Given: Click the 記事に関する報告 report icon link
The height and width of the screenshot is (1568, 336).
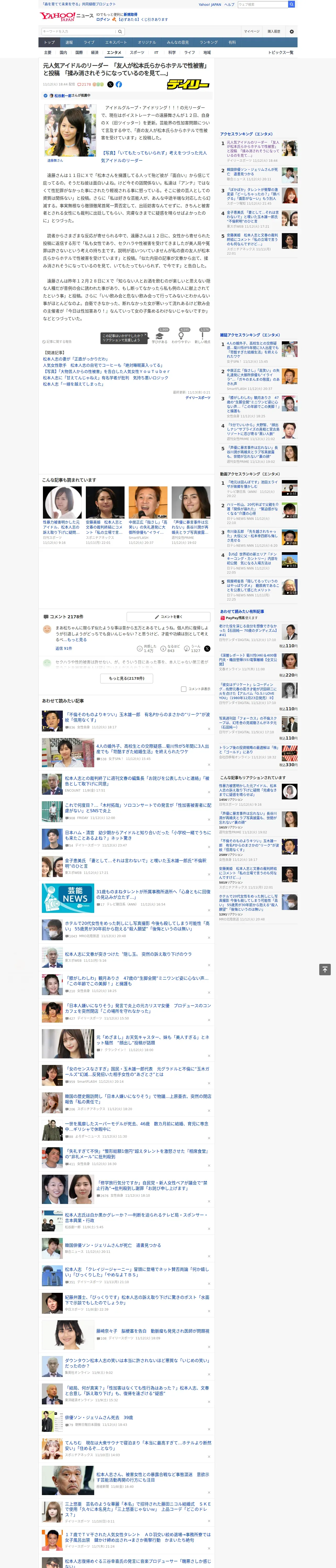Looking at the screenshot, I should tap(57, 342).
